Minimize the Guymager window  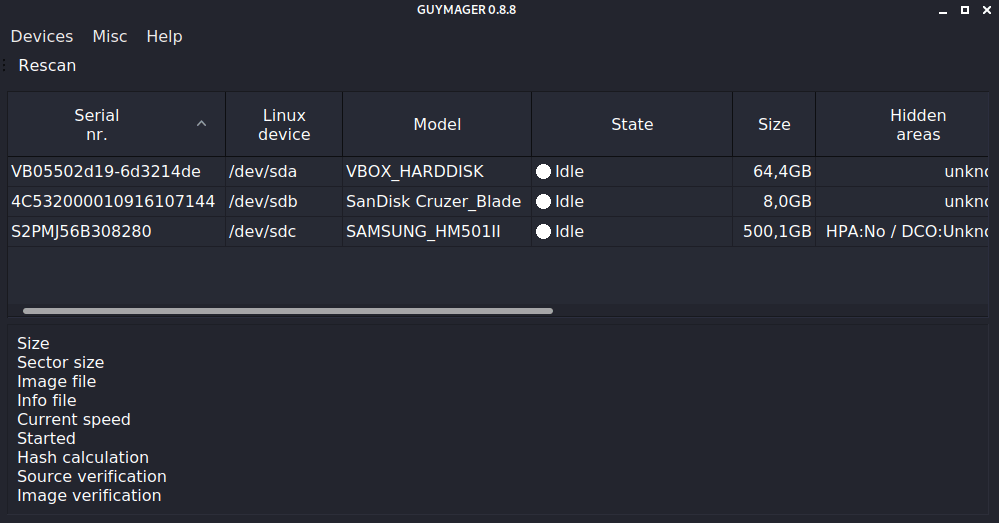942,10
